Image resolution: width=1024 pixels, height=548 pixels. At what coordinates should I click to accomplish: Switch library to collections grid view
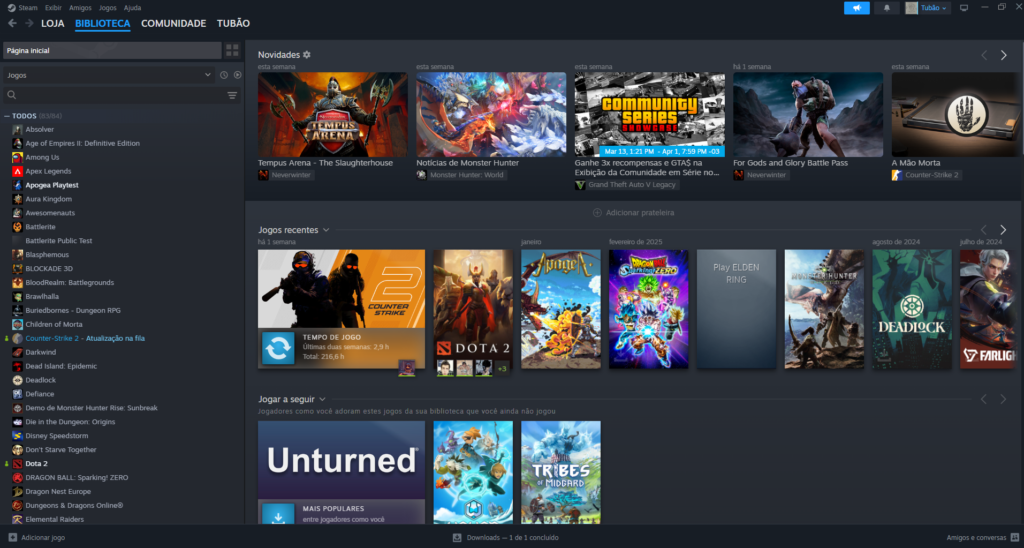coord(232,50)
